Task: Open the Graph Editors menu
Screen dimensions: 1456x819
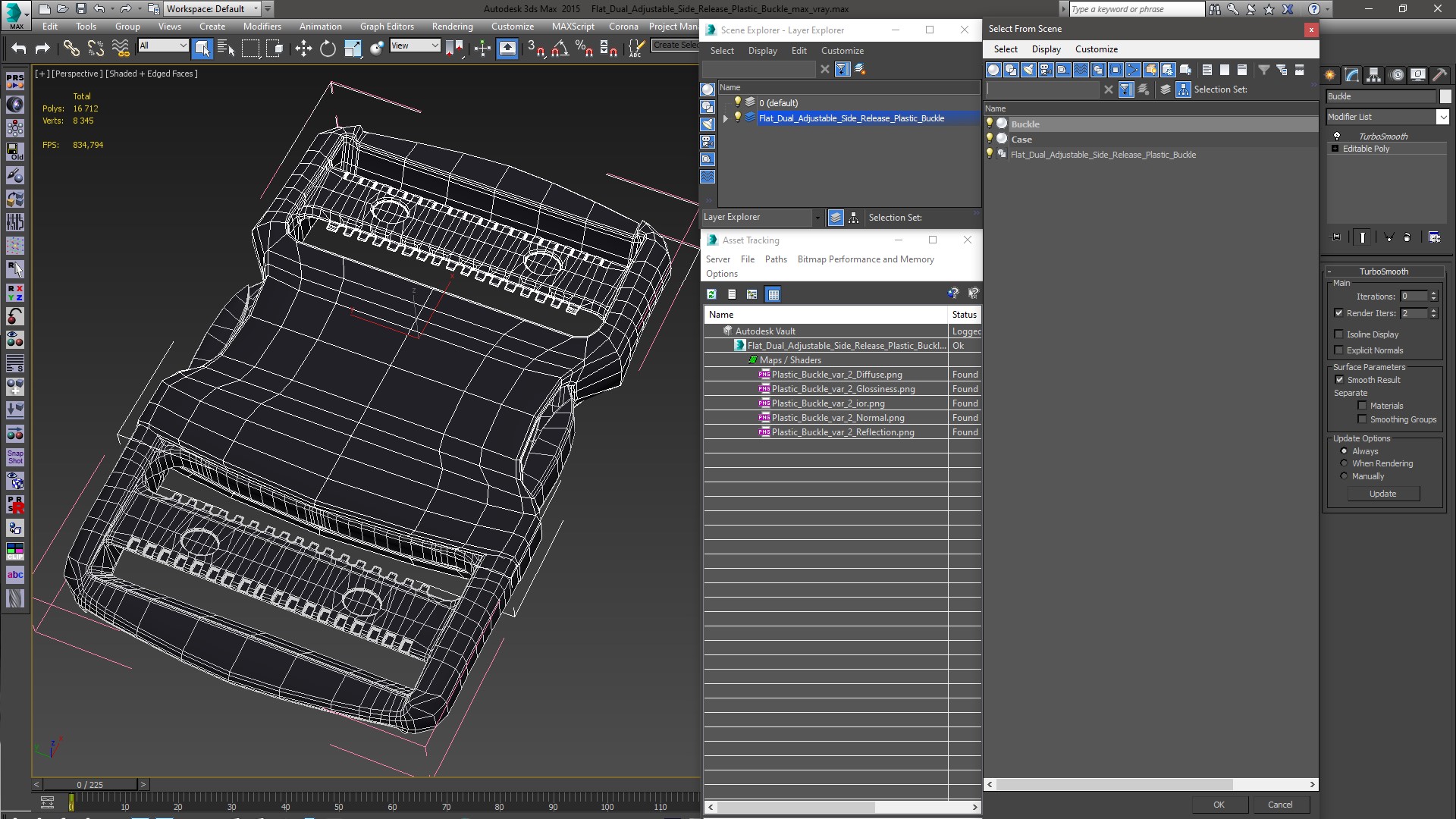Action: pos(387,27)
